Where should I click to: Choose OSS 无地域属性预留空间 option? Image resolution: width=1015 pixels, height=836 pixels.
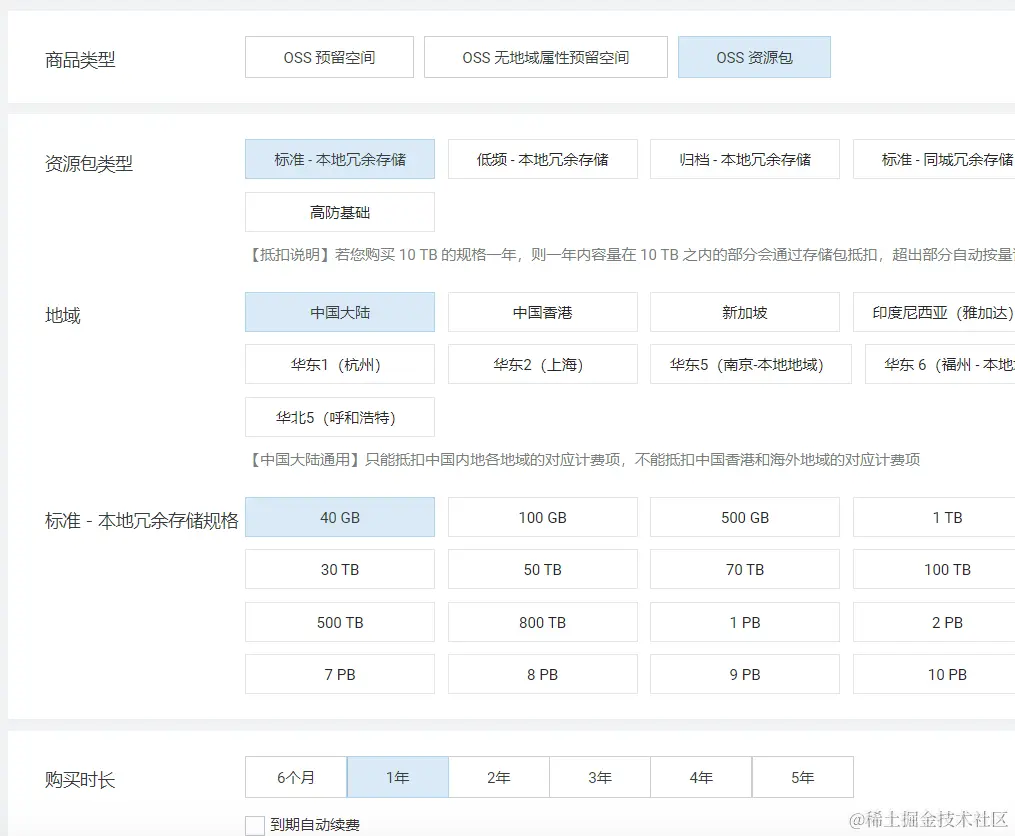546,57
